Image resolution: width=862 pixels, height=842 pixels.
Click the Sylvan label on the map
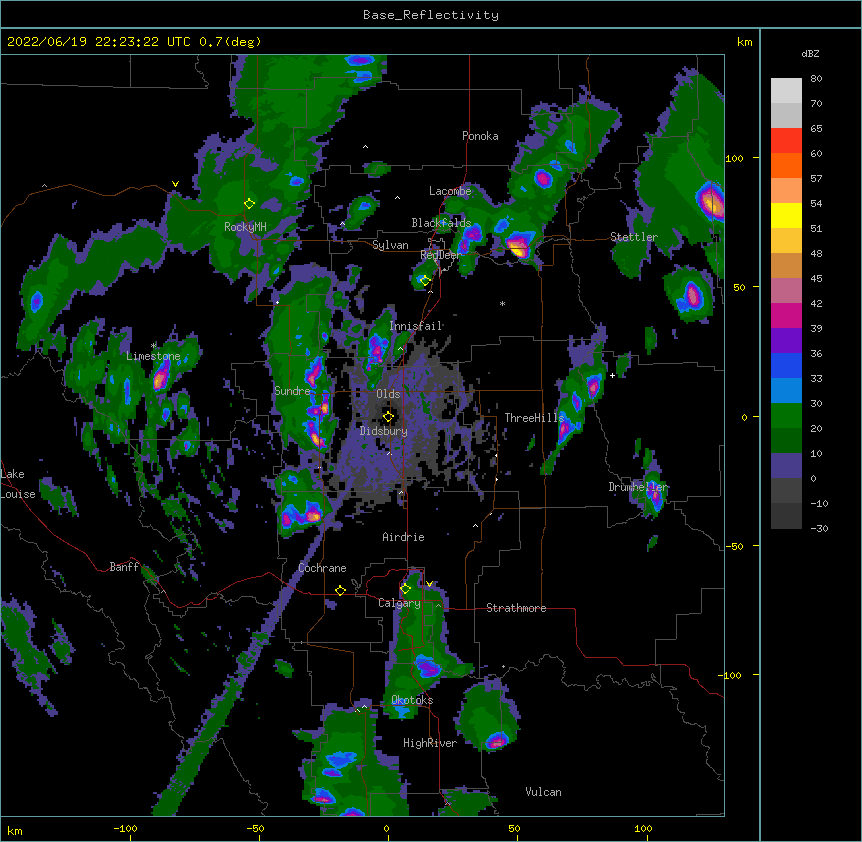coord(390,245)
